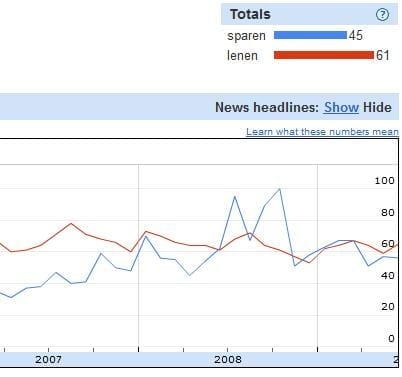Click Hide next to News headlines
Screen dimensions: 402x377
click(377, 107)
